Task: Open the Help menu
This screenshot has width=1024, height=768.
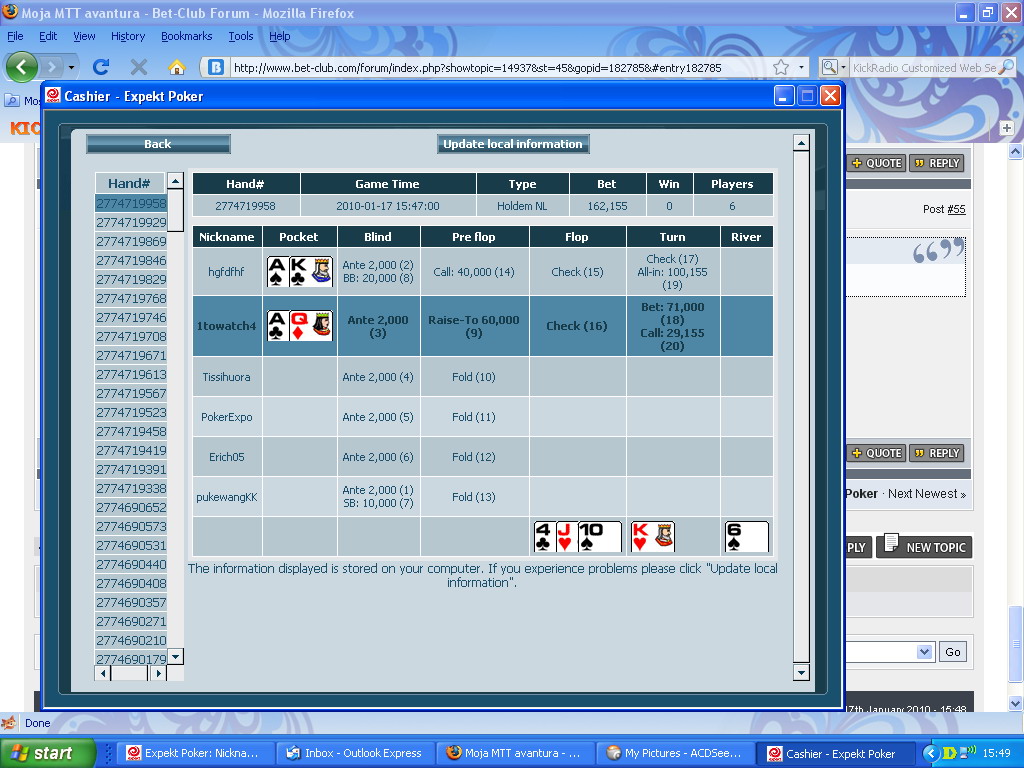Action: [280, 36]
